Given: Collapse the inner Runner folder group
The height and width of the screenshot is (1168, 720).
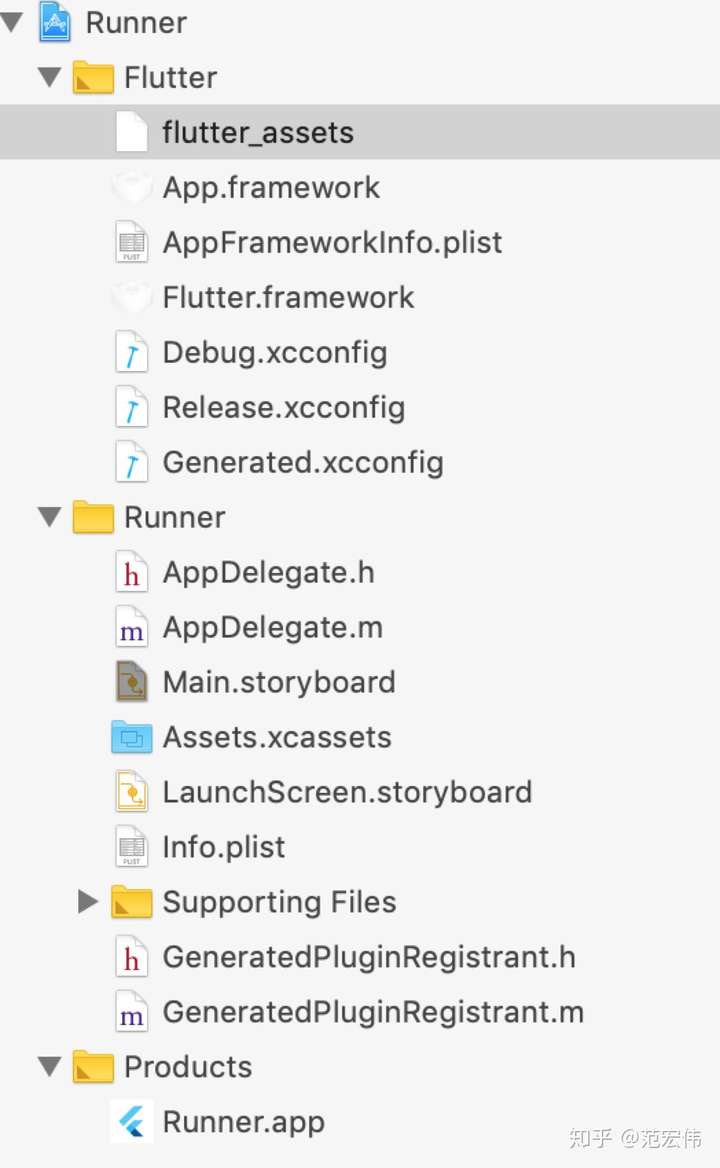Looking at the screenshot, I should (x=49, y=517).
